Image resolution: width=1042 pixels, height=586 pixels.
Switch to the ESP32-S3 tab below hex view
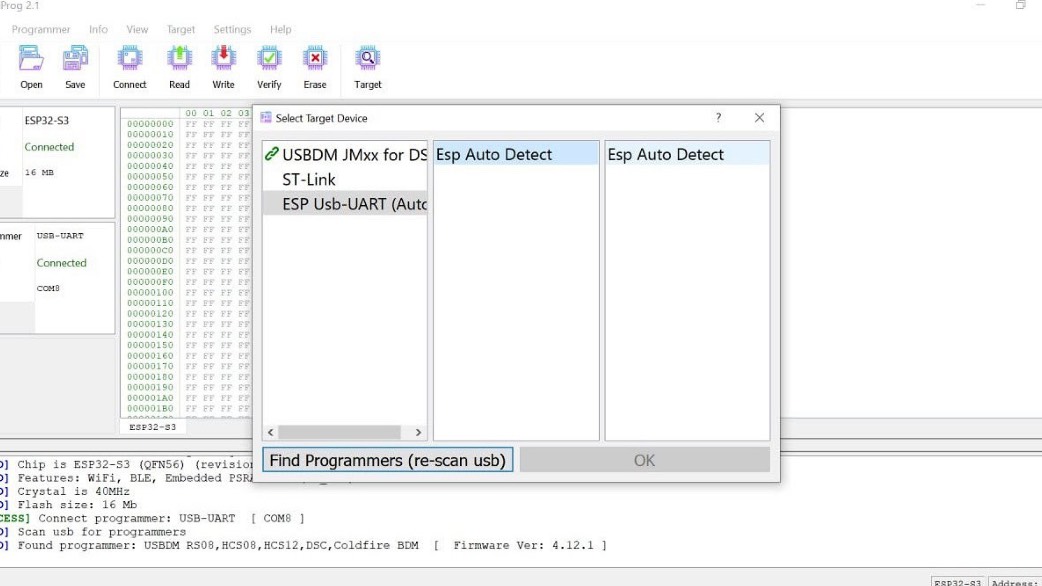point(152,427)
